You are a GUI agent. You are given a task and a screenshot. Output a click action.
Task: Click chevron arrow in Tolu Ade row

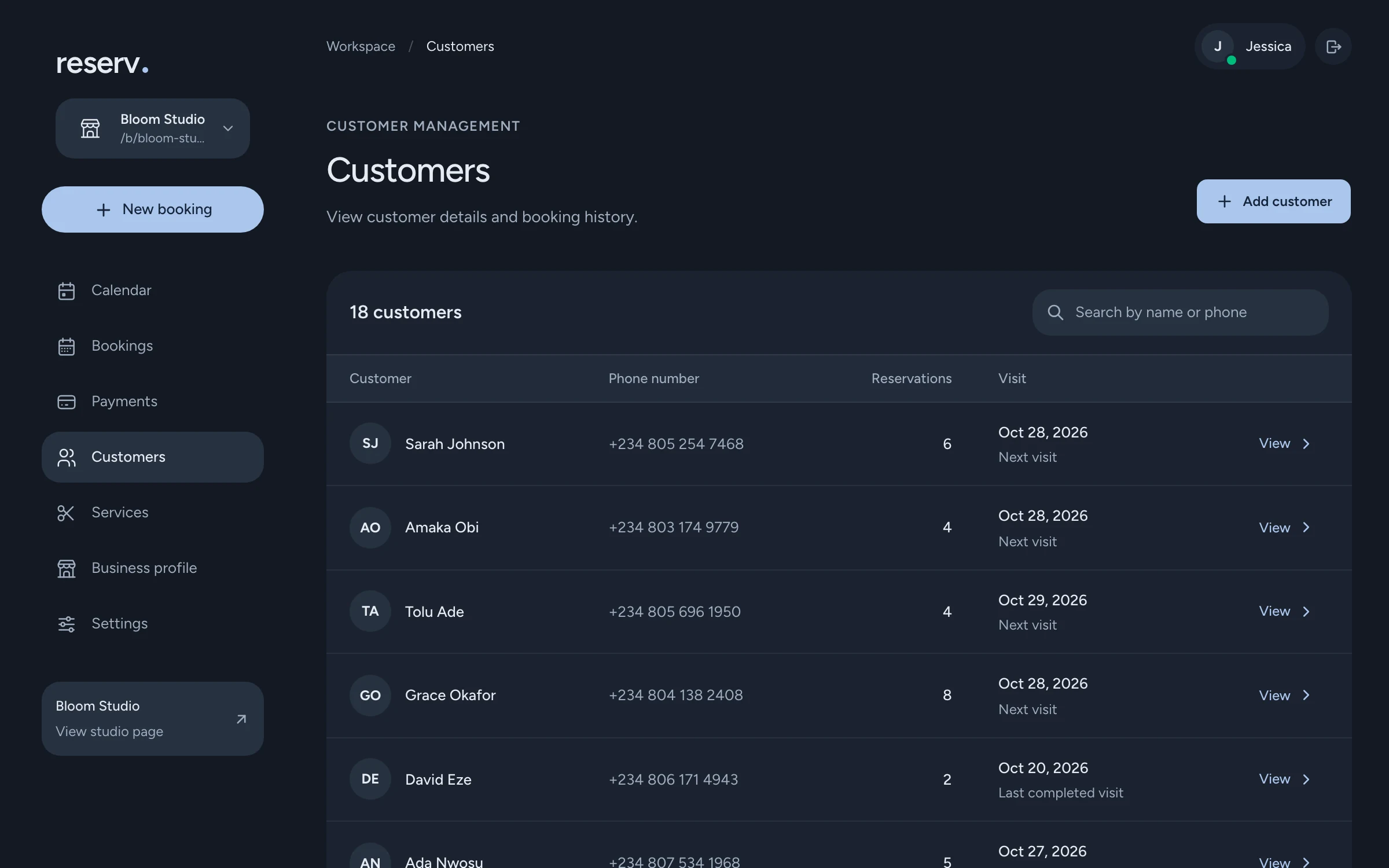(1306, 612)
